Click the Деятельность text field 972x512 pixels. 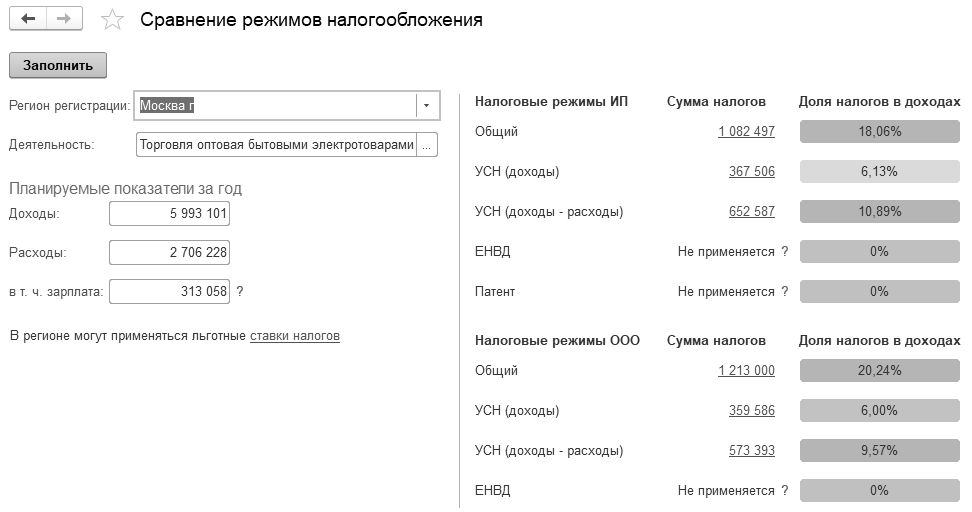click(276, 145)
